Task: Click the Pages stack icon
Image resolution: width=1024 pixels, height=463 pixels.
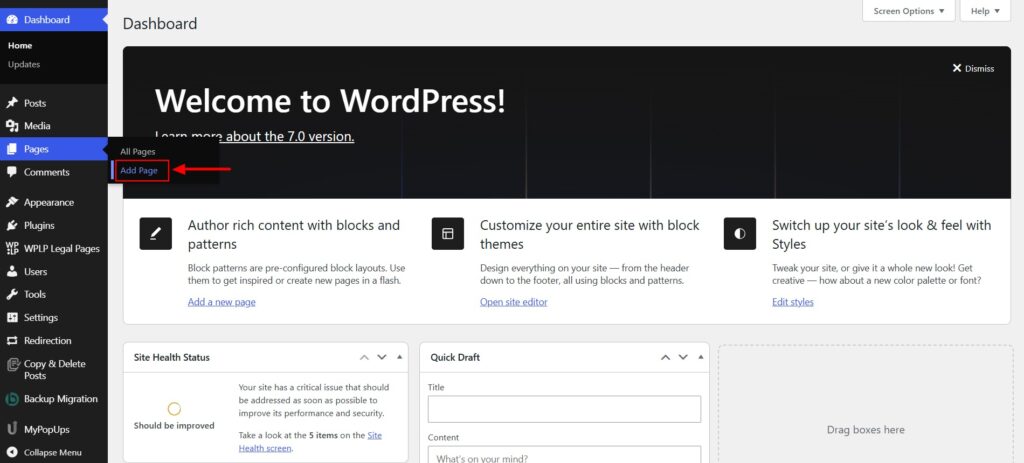Action: [x=12, y=149]
